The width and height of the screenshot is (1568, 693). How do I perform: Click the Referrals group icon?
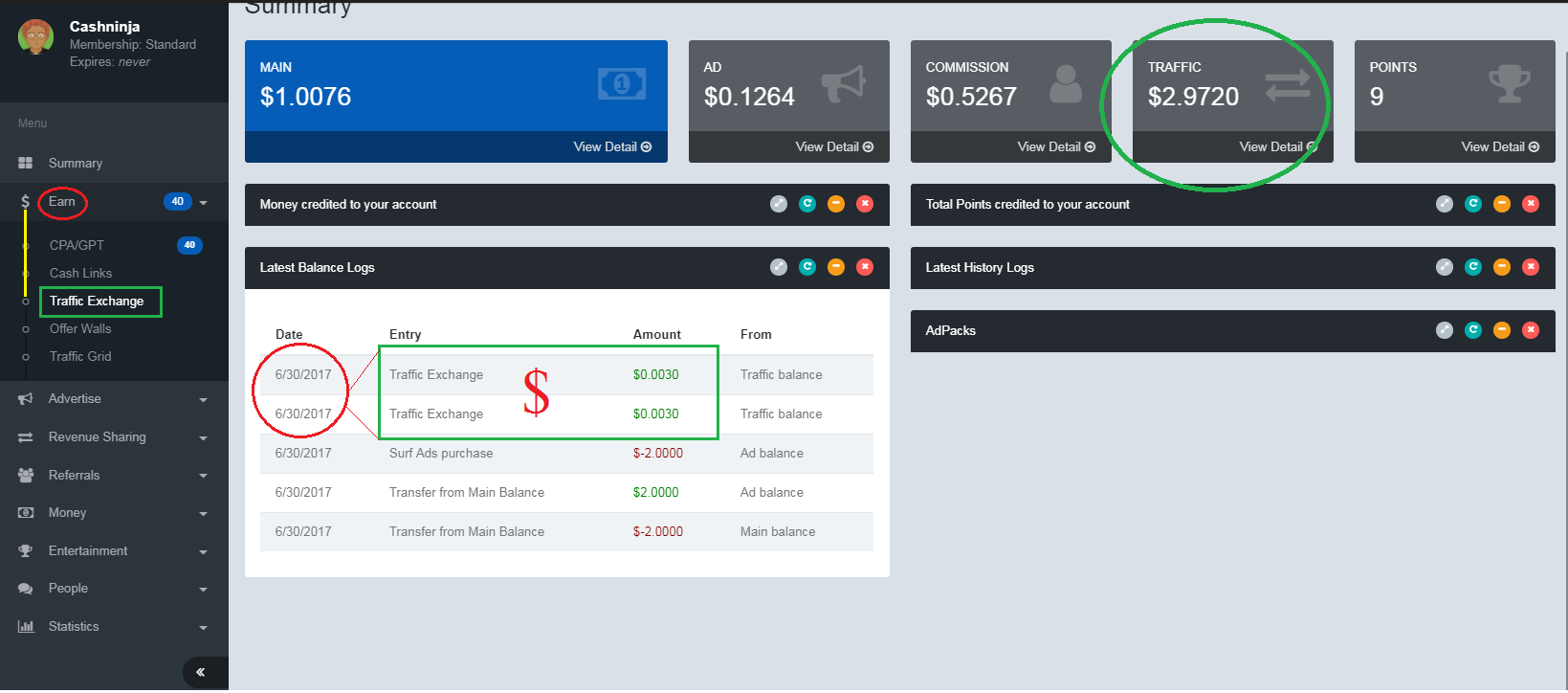point(26,475)
